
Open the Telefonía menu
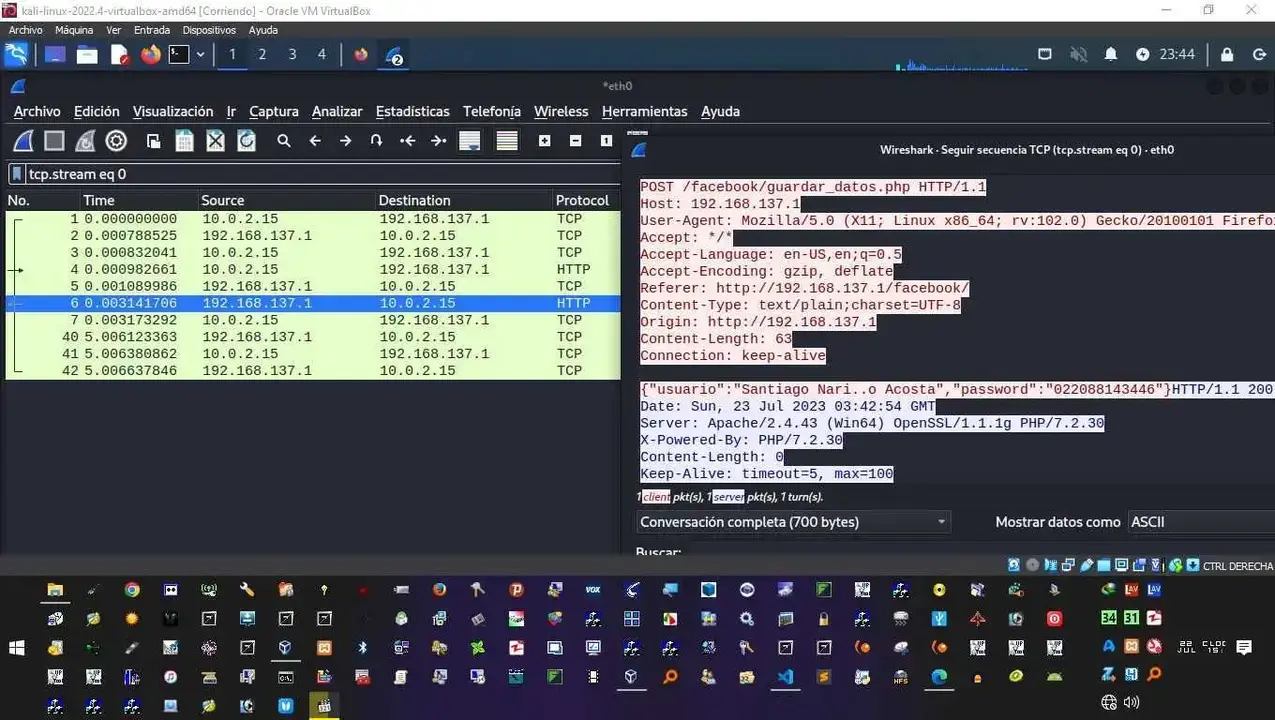click(492, 111)
